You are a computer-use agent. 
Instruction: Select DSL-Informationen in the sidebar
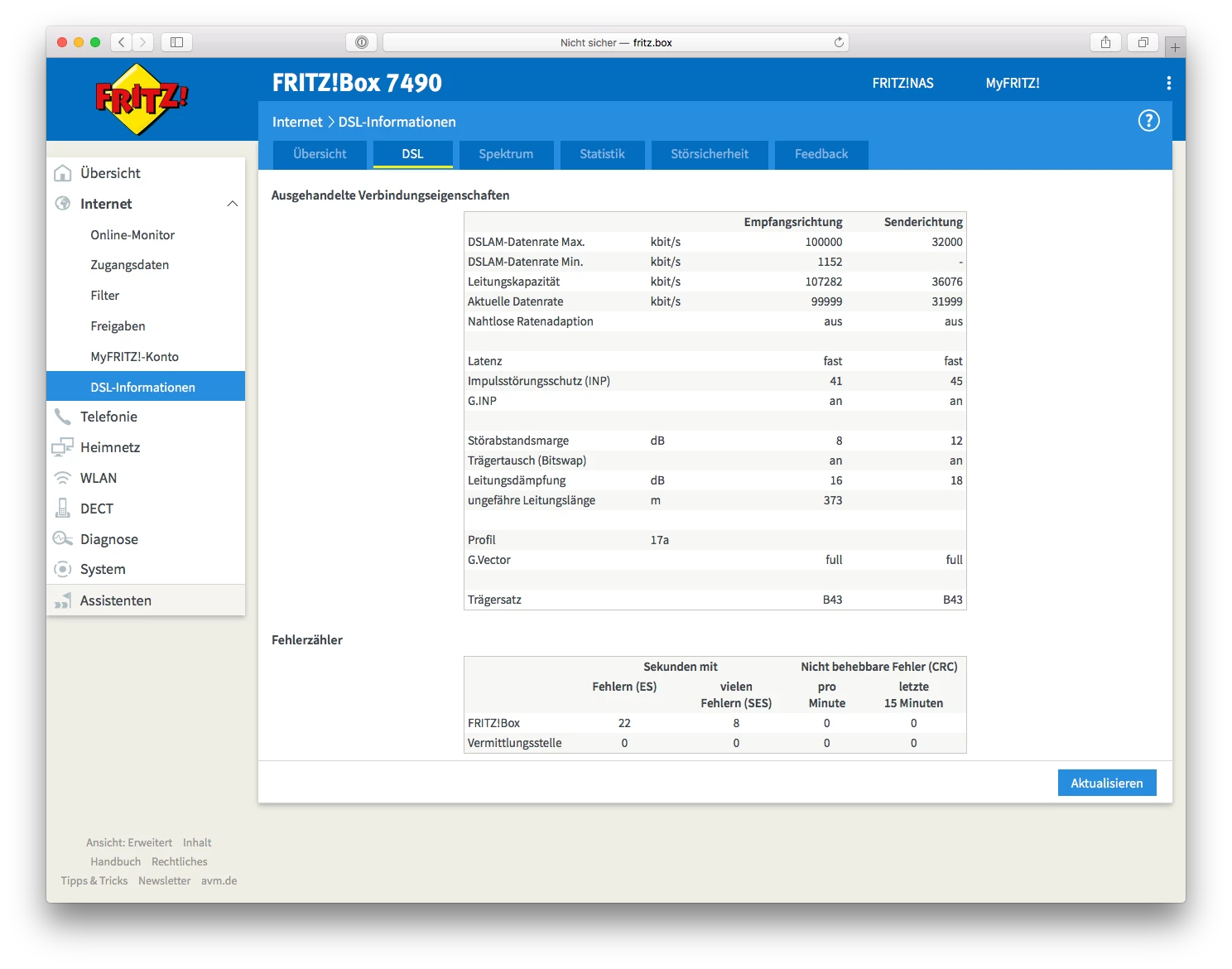pos(146,387)
